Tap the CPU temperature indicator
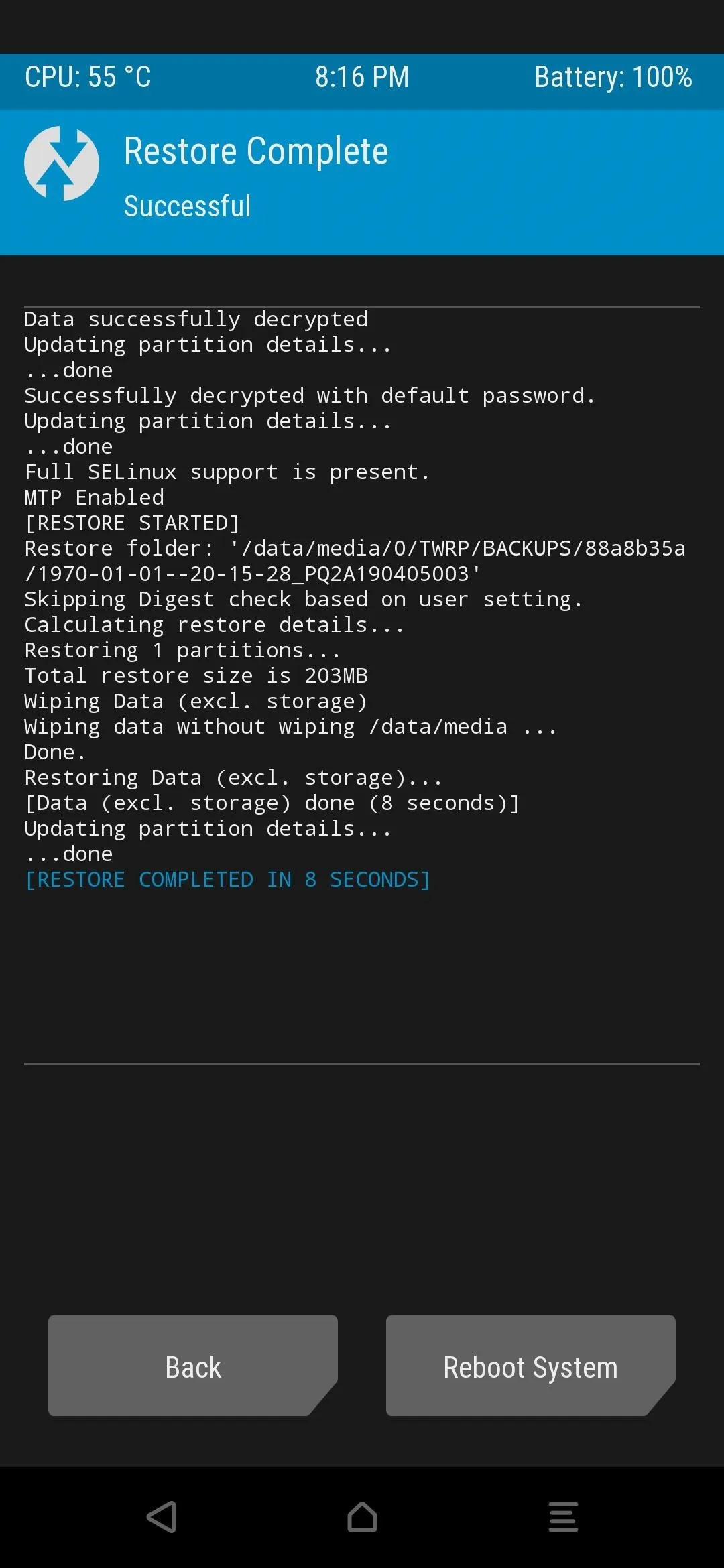 (88, 77)
